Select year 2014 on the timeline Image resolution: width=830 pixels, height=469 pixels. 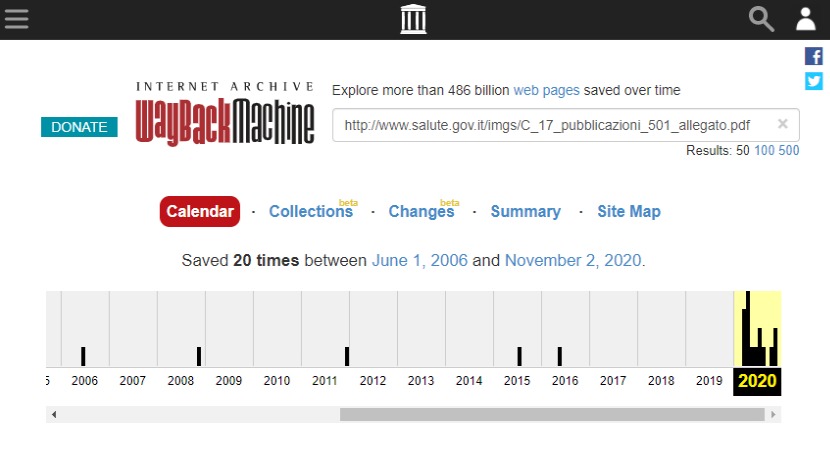click(469, 381)
